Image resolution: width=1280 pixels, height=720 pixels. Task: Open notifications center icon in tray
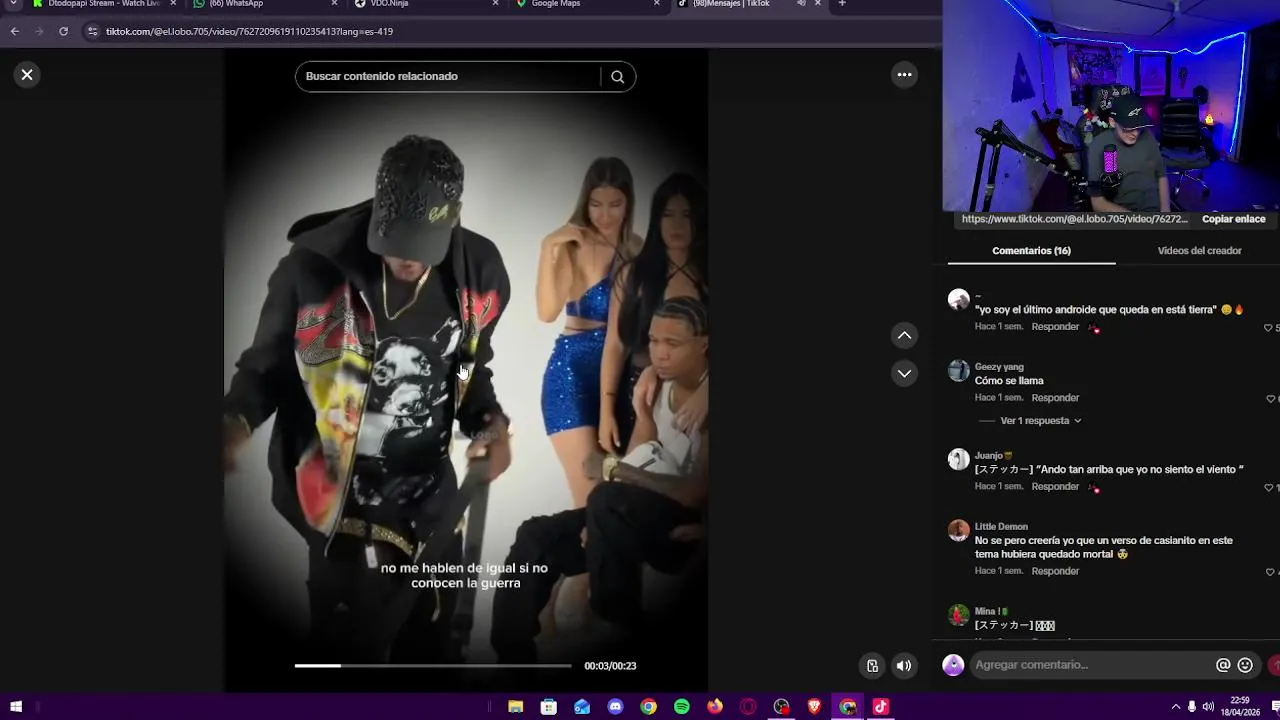[x=1275, y=707]
